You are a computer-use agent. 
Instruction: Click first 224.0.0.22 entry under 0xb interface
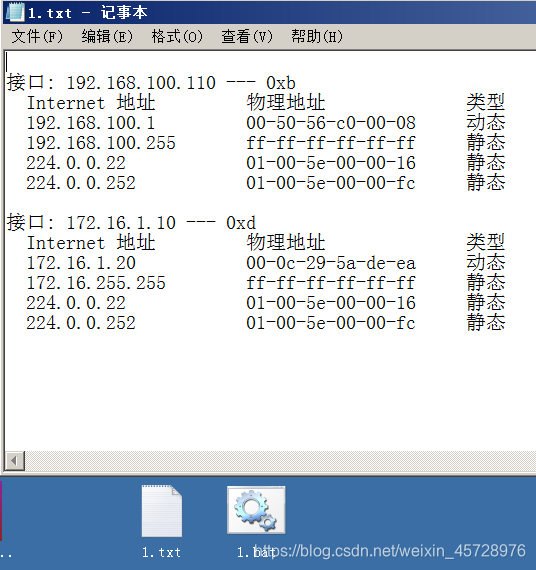click(x=76, y=163)
